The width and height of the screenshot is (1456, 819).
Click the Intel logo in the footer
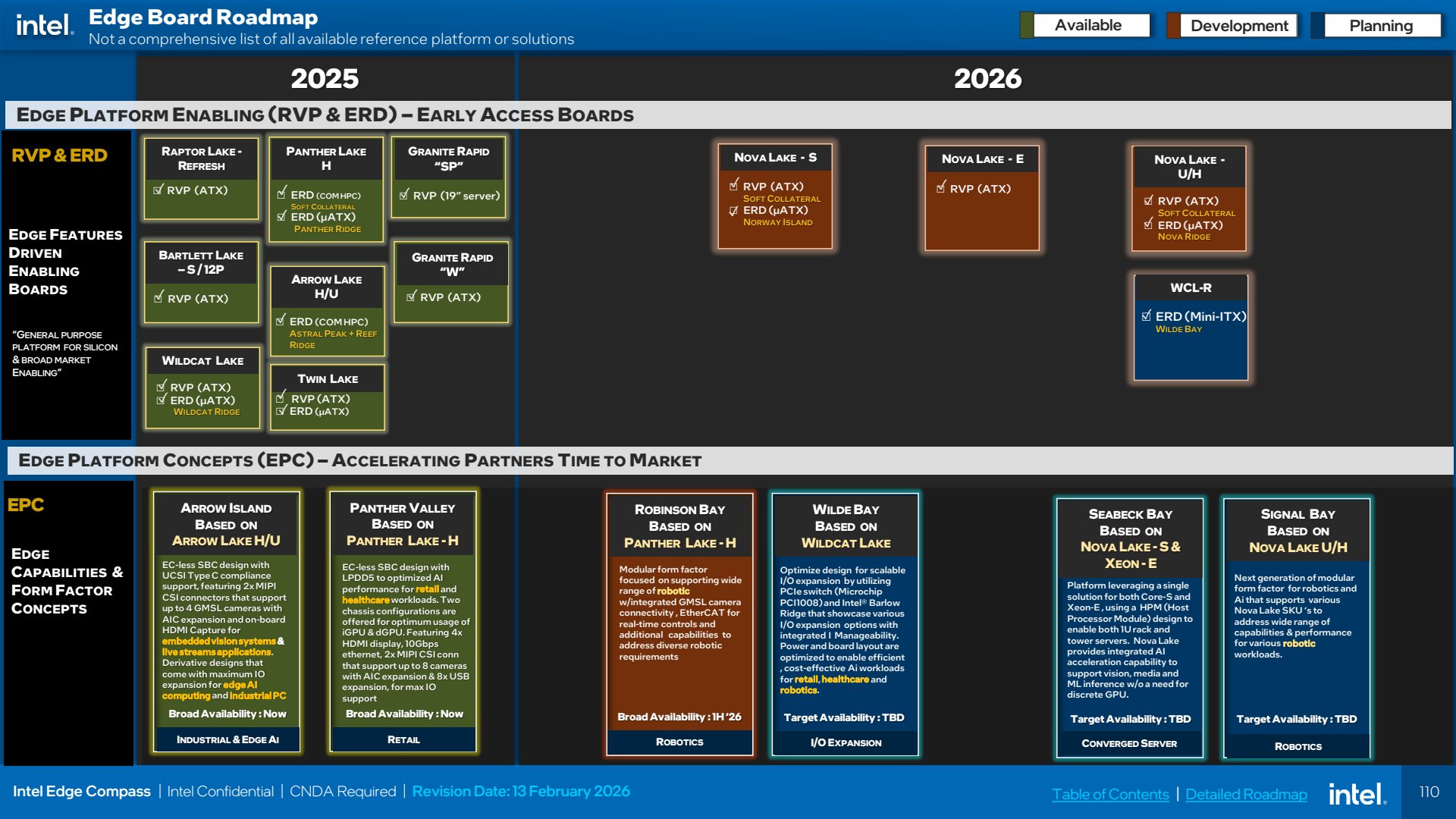[x=1357, y=794]
